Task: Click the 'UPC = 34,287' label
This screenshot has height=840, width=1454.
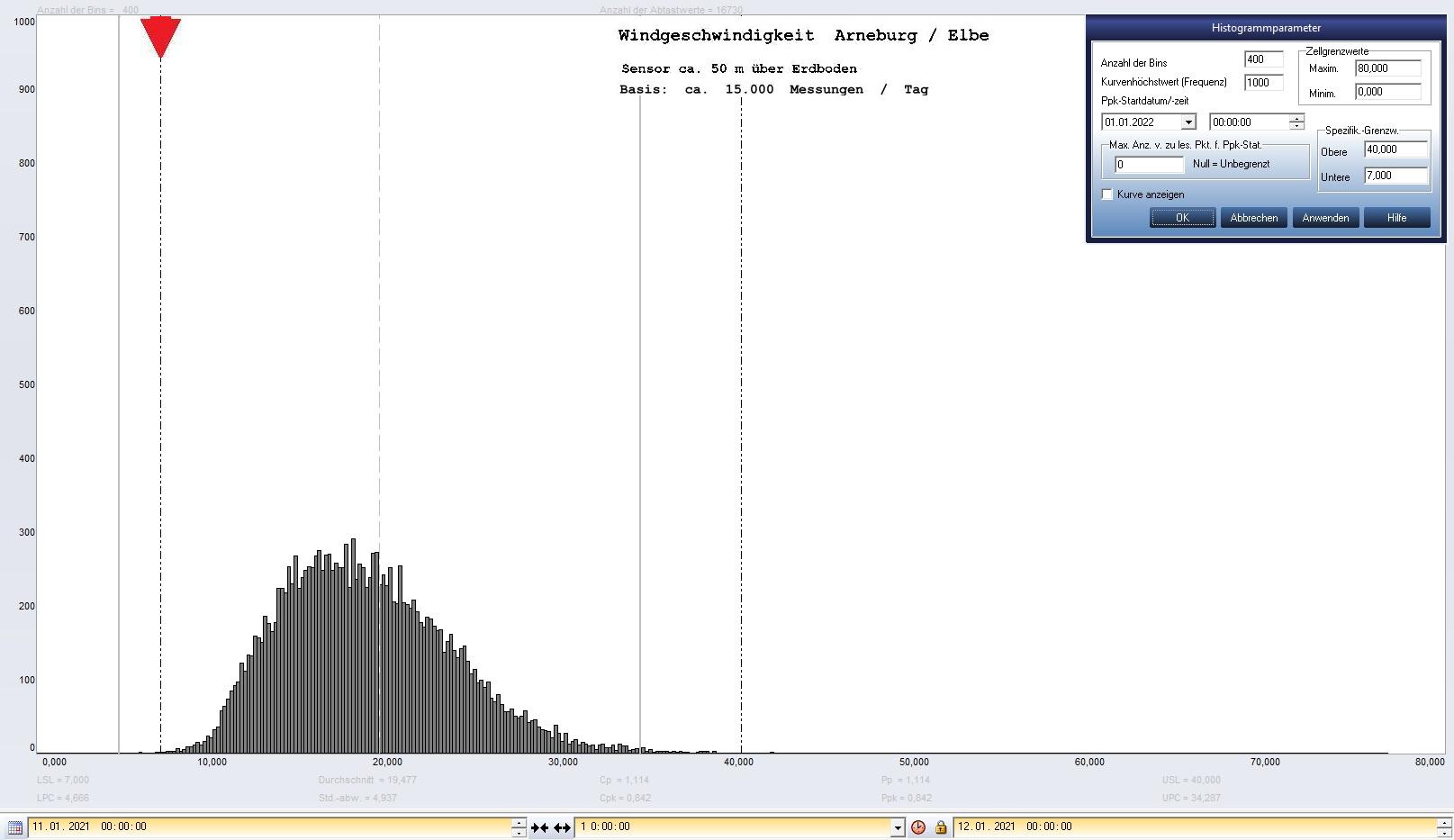Action: click(1191, 799)
